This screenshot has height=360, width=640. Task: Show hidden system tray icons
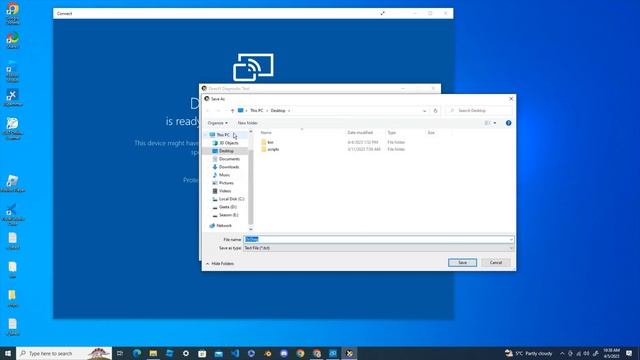click(x=562, y=353)
